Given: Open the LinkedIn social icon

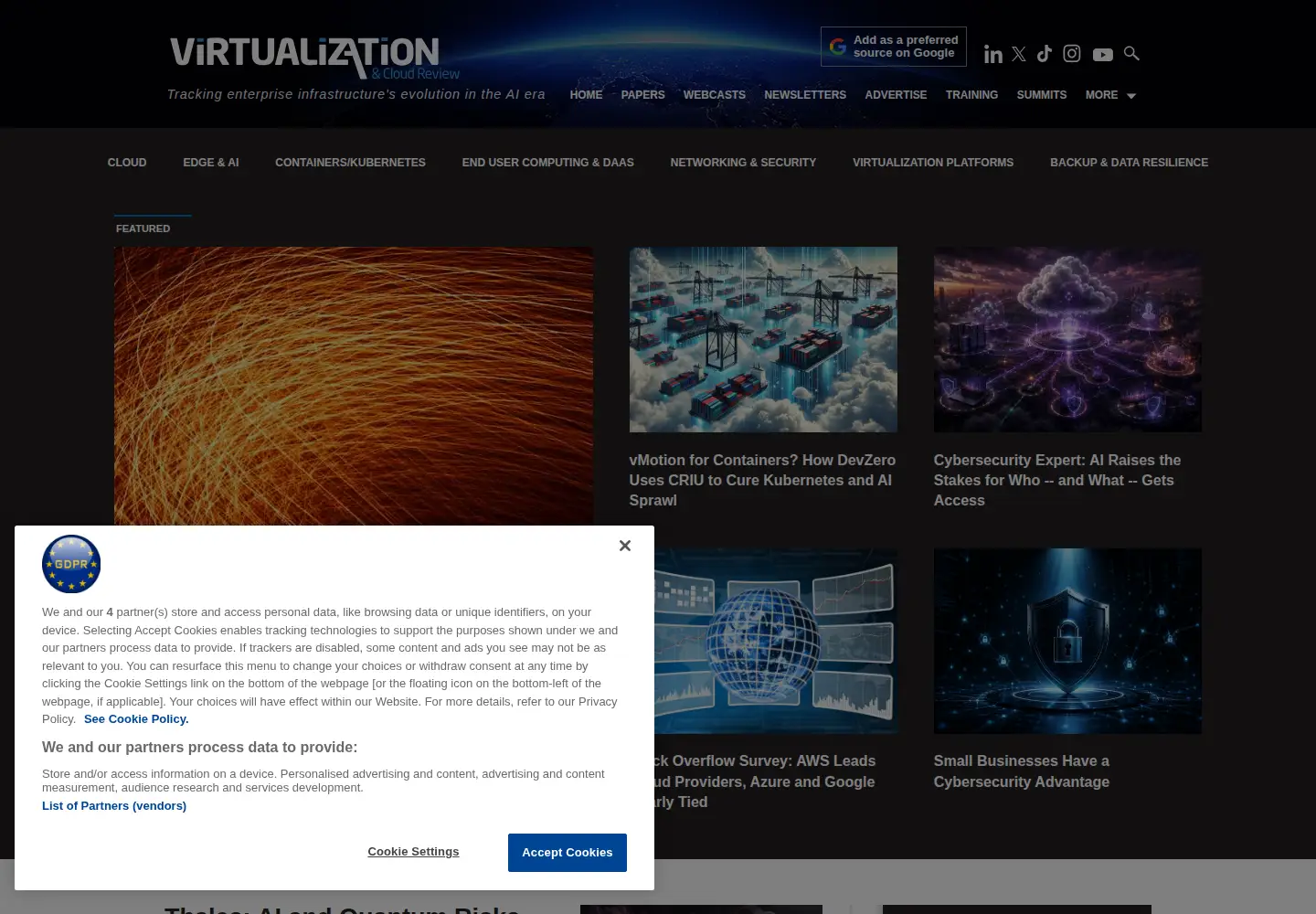Looking at the screenshot, I should [x=992, y=55].
